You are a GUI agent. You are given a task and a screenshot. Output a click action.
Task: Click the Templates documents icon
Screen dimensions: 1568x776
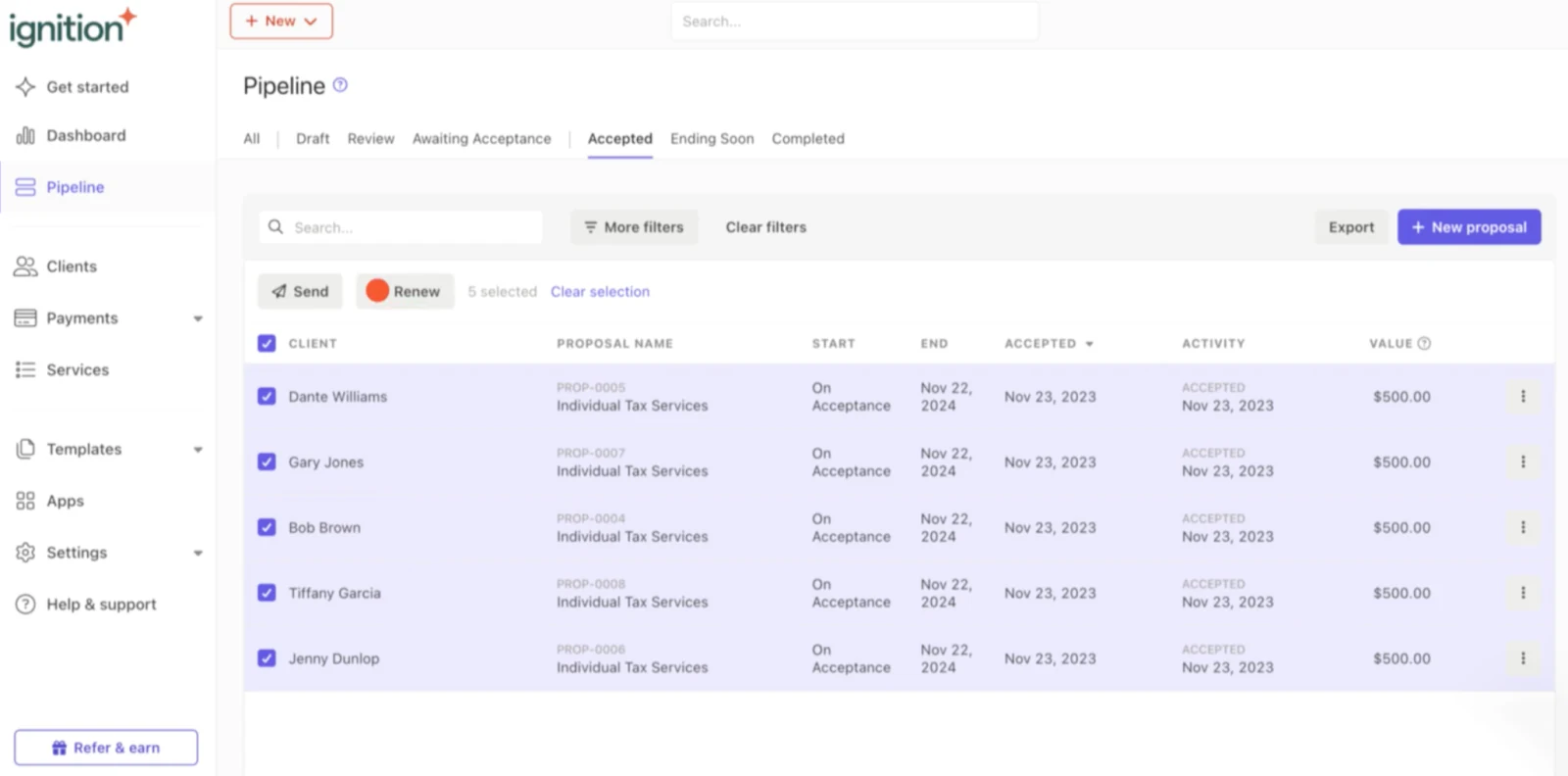pyautogui.click(x=25, y=449)
